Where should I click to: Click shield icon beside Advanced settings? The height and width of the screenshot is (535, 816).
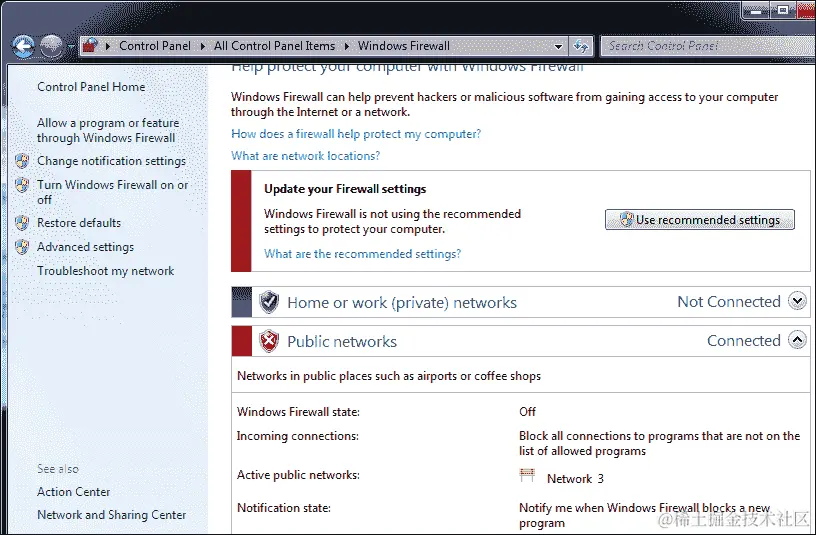pyautogui.click(x=22, y=247)
